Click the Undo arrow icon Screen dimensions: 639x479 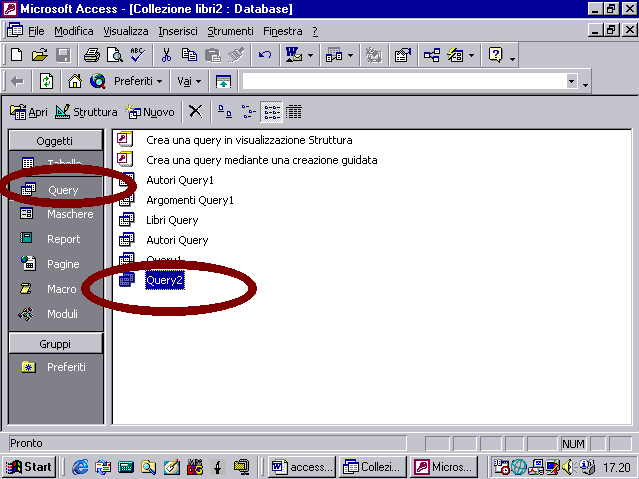(265, 55)
